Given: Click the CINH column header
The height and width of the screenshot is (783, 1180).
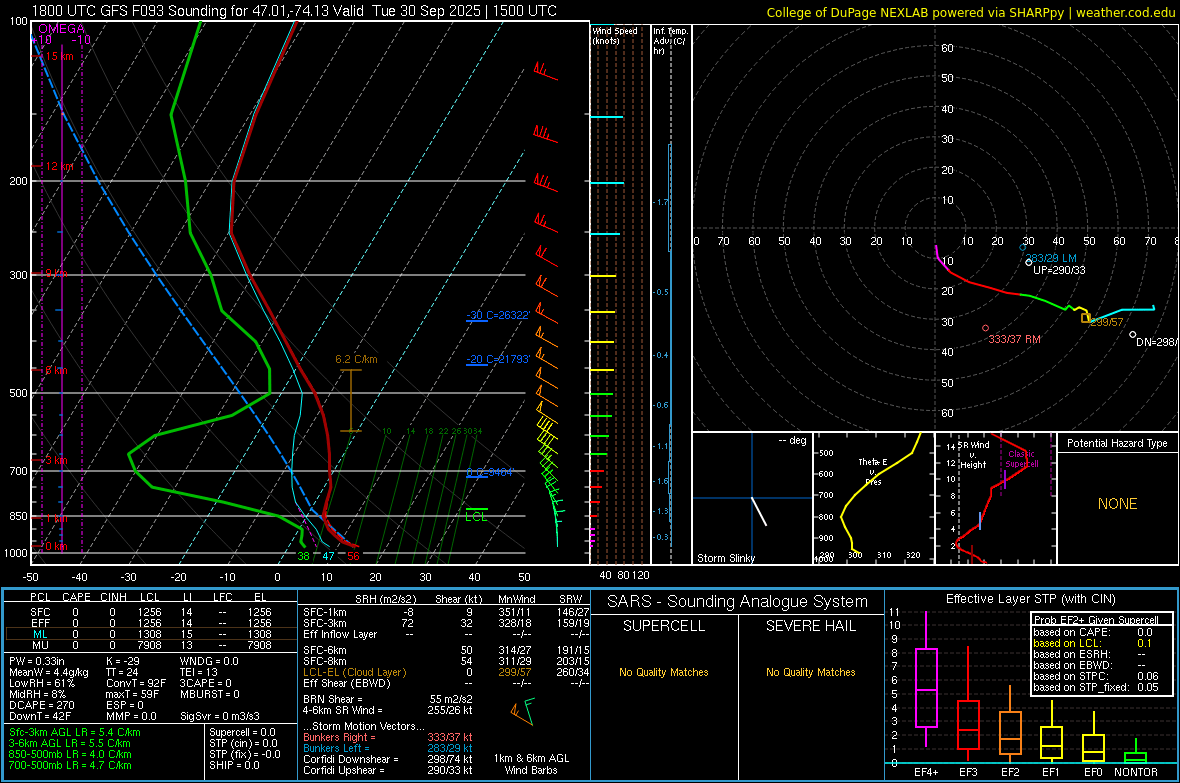Looking at the screenshot, I should (x=113, y=597).
